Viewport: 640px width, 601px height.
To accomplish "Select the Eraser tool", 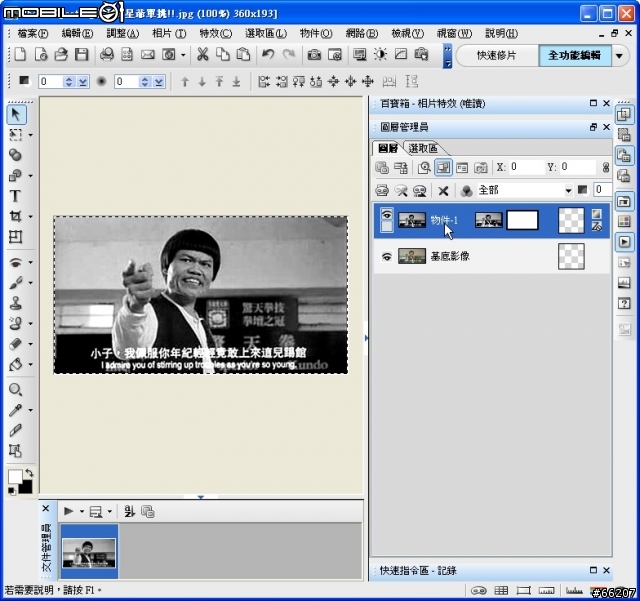I will point(15,344).
